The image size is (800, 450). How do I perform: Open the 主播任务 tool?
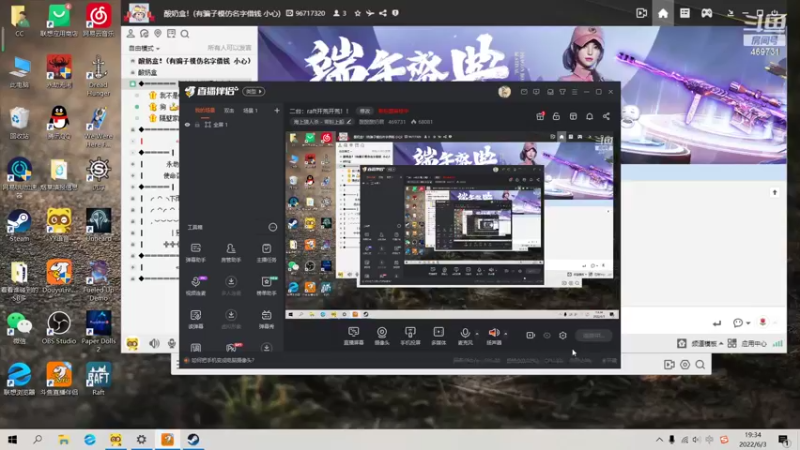[266, 252]
